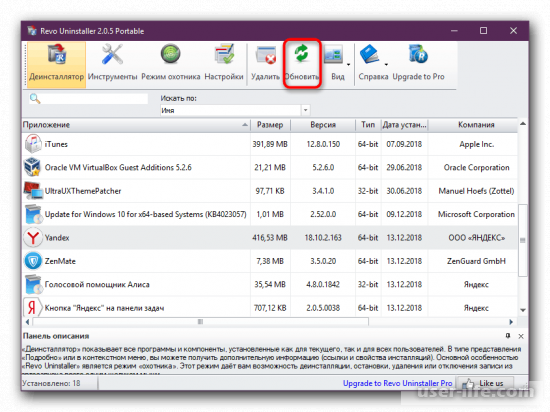Expand the Вид dropdown arrow
The width and height of the screenshot is (550, 412).
coord(348,65)
